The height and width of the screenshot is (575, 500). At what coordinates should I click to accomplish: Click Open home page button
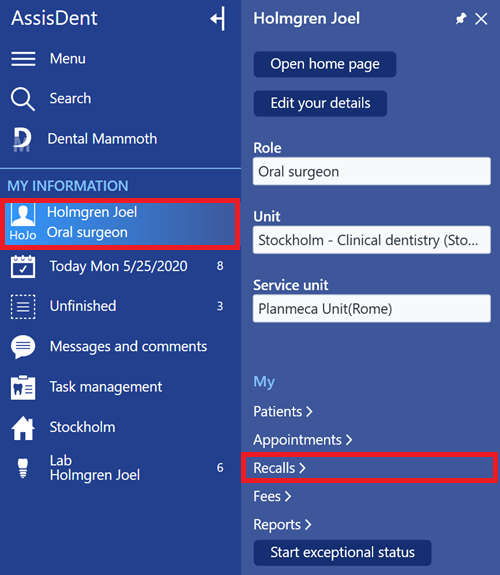[325, 64]
